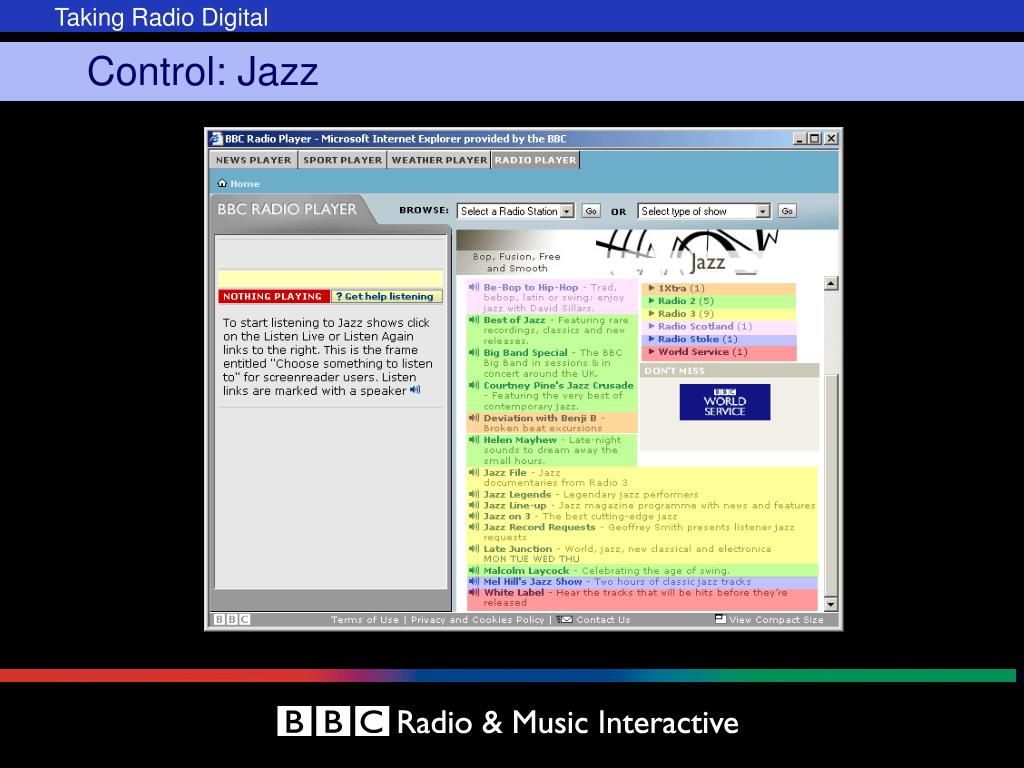Viewport: 1024px width, 768px height.
Task: Open the Courtney Pine's Jazz Crusade link
Action: [558, 385]
